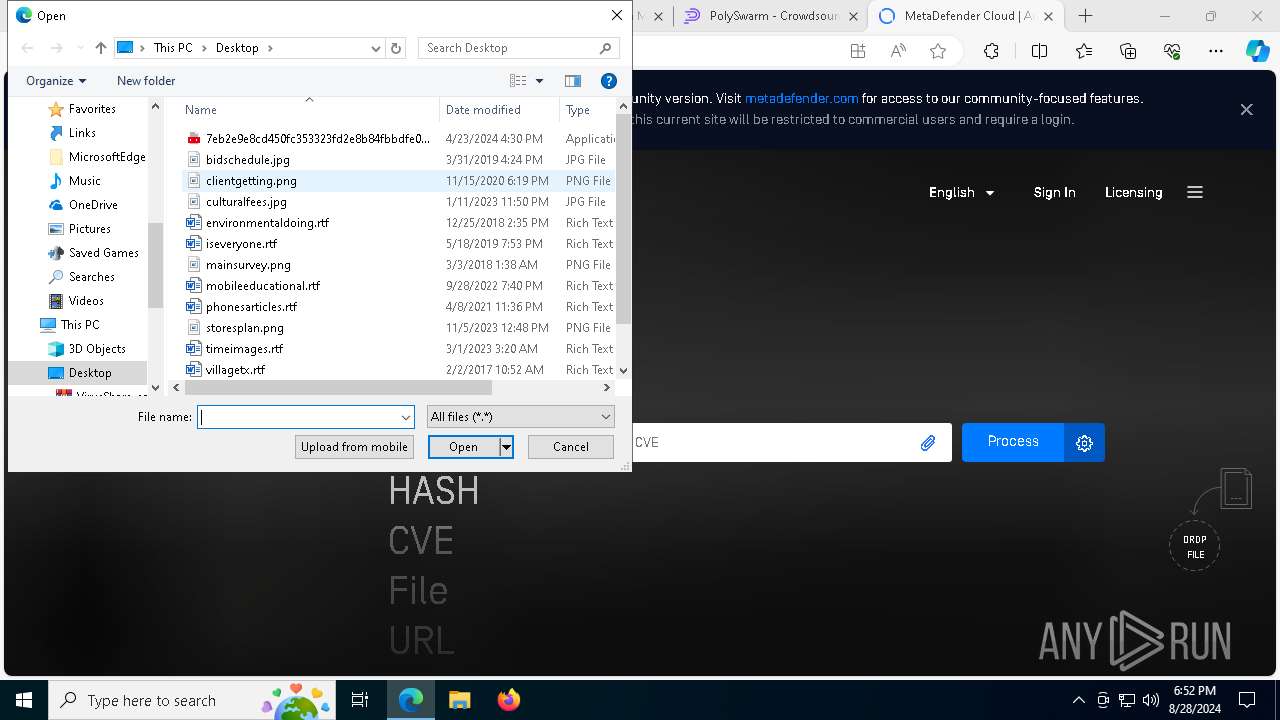Open the dialog help question mark
The width and height of the screenshot is (1280, 720).
(608, 81)
